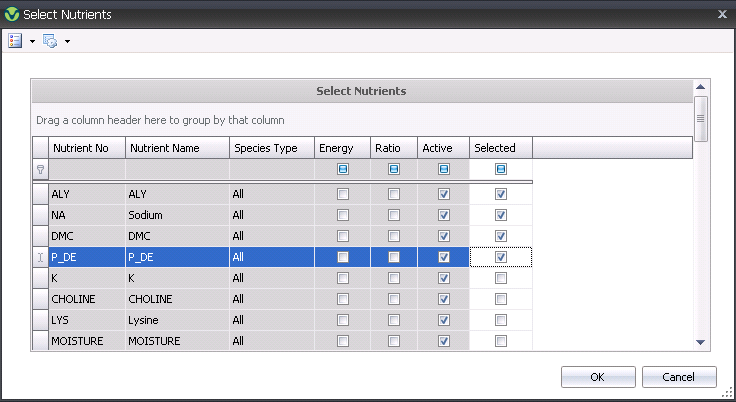Check Selected checkbox for Lysine row
Screen dimensions: 736x402
point(501,320)
